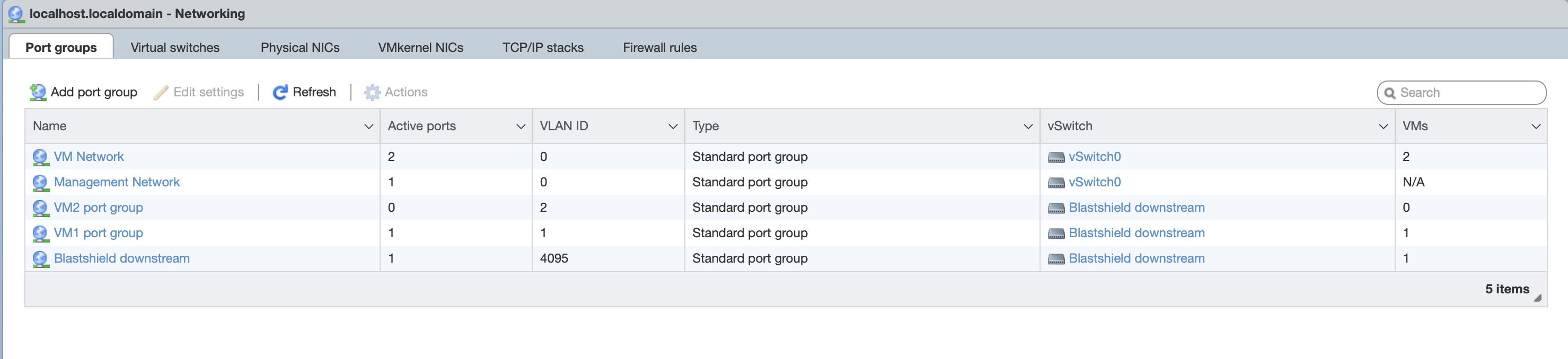Open Blastshield downstream port group name link
The image size is (1568, 359).
[x=122, y=258]
